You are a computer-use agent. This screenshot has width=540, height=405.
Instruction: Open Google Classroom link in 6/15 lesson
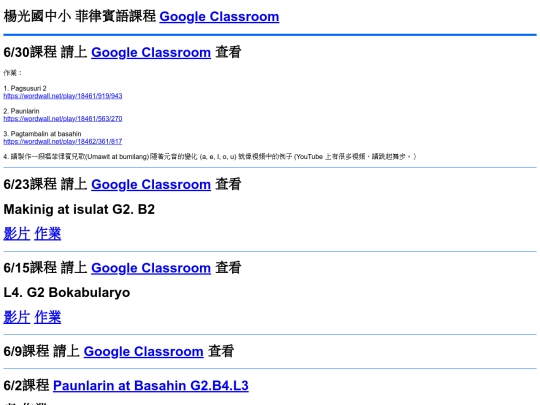(x=151, y=268)
